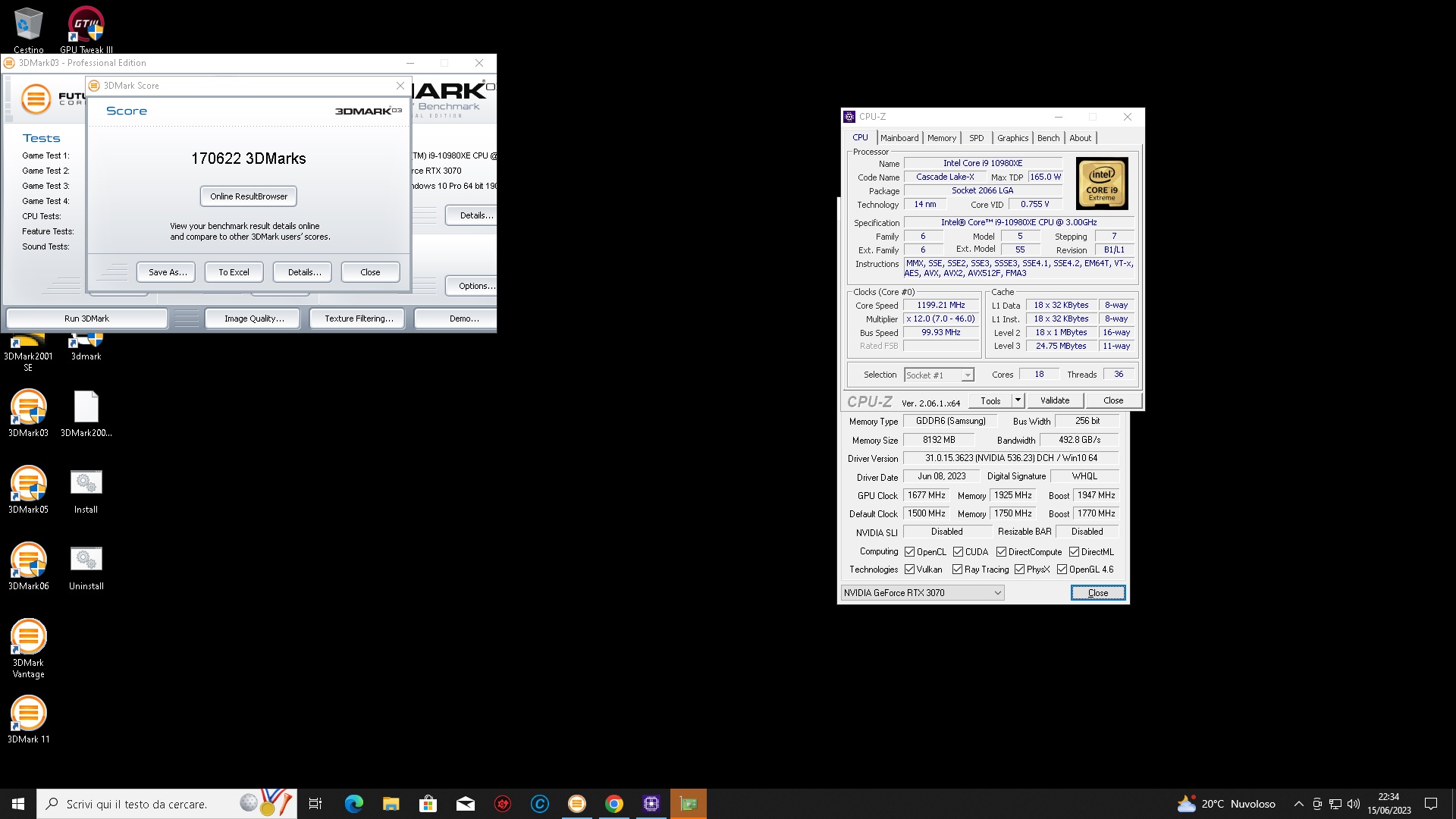The width and height of the screenshot is (1456, 819).
Task: Click the Close button in the GPU info window
Action: pos(1097,593)
